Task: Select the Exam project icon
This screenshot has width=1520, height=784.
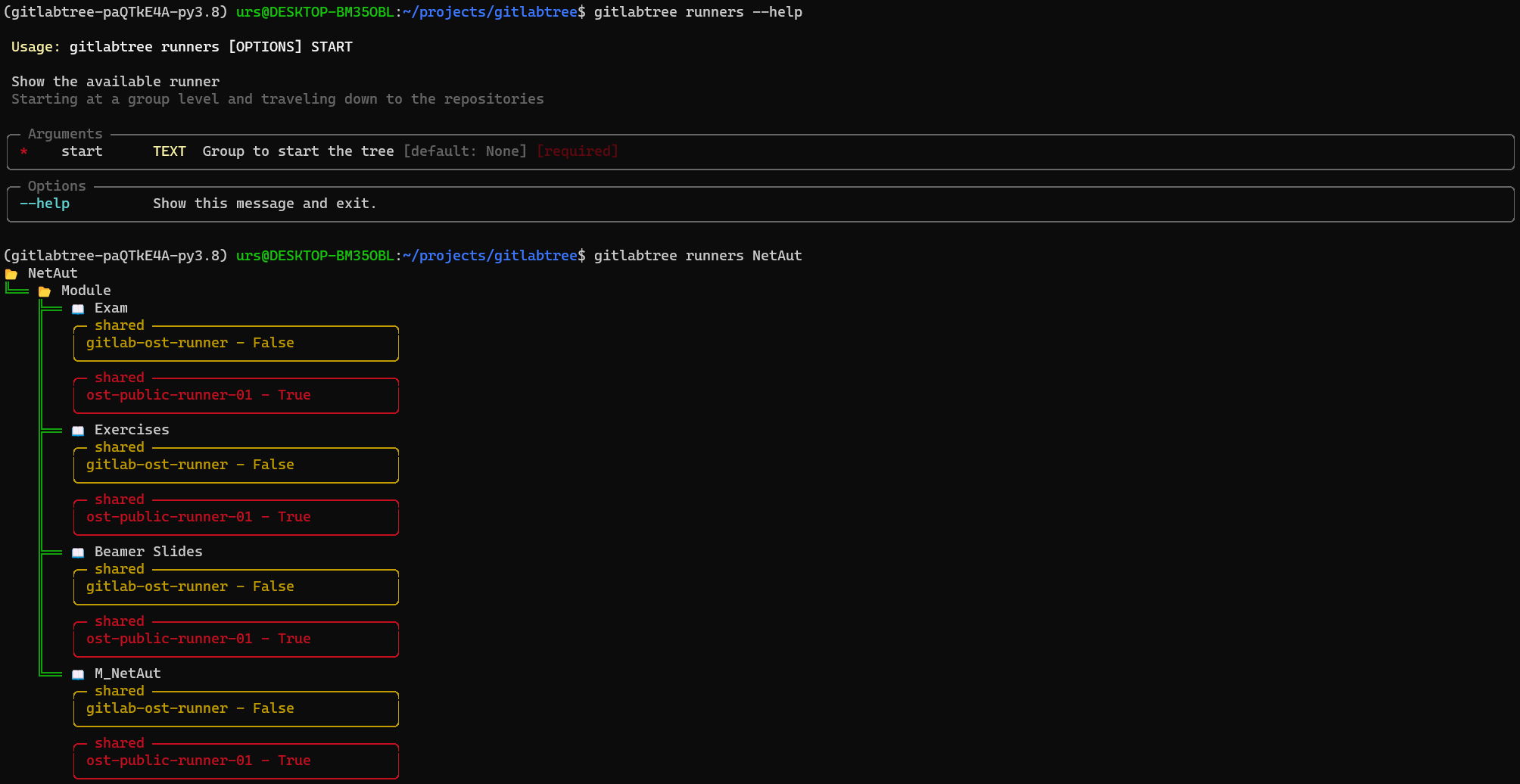Action: coord(77,309)
